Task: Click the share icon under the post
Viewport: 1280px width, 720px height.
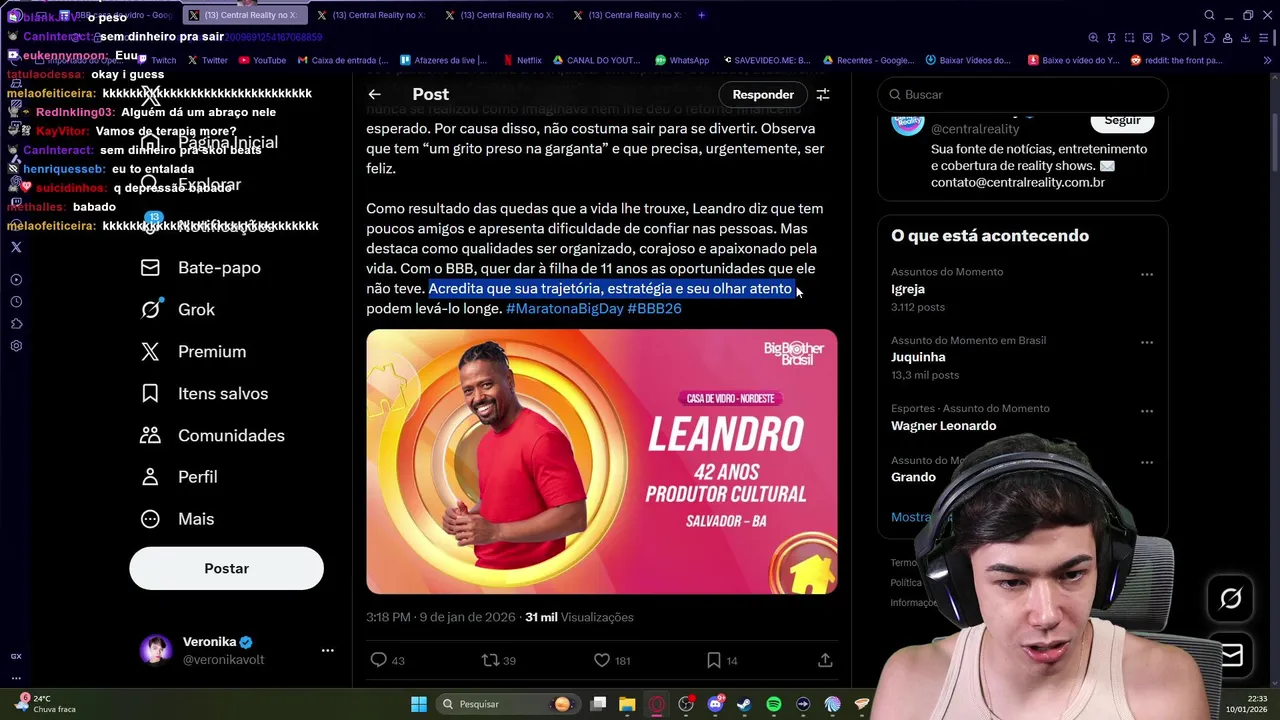Action: 825,660
